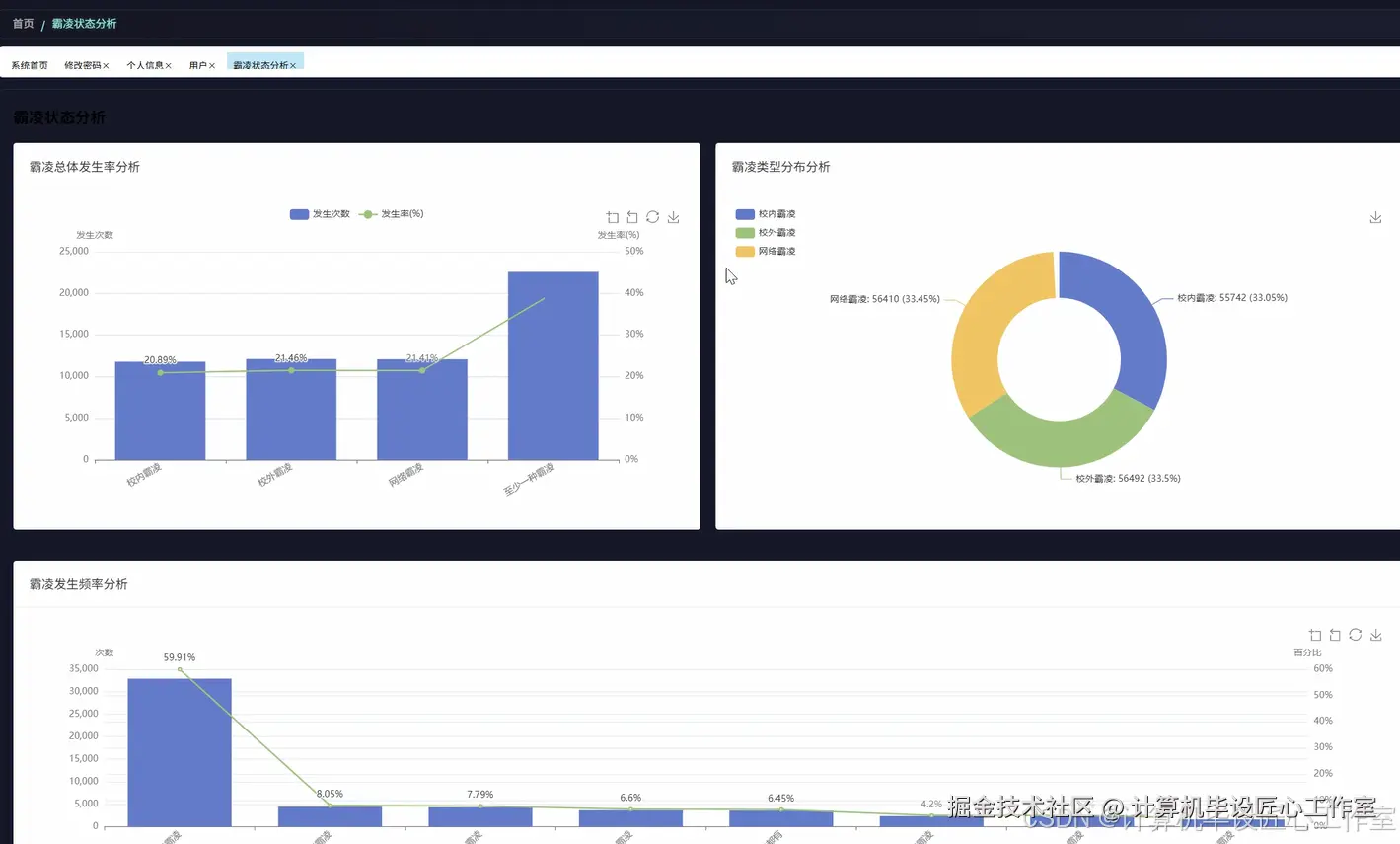Go to 首页 via the breadcrumb link

click(23, 23)
